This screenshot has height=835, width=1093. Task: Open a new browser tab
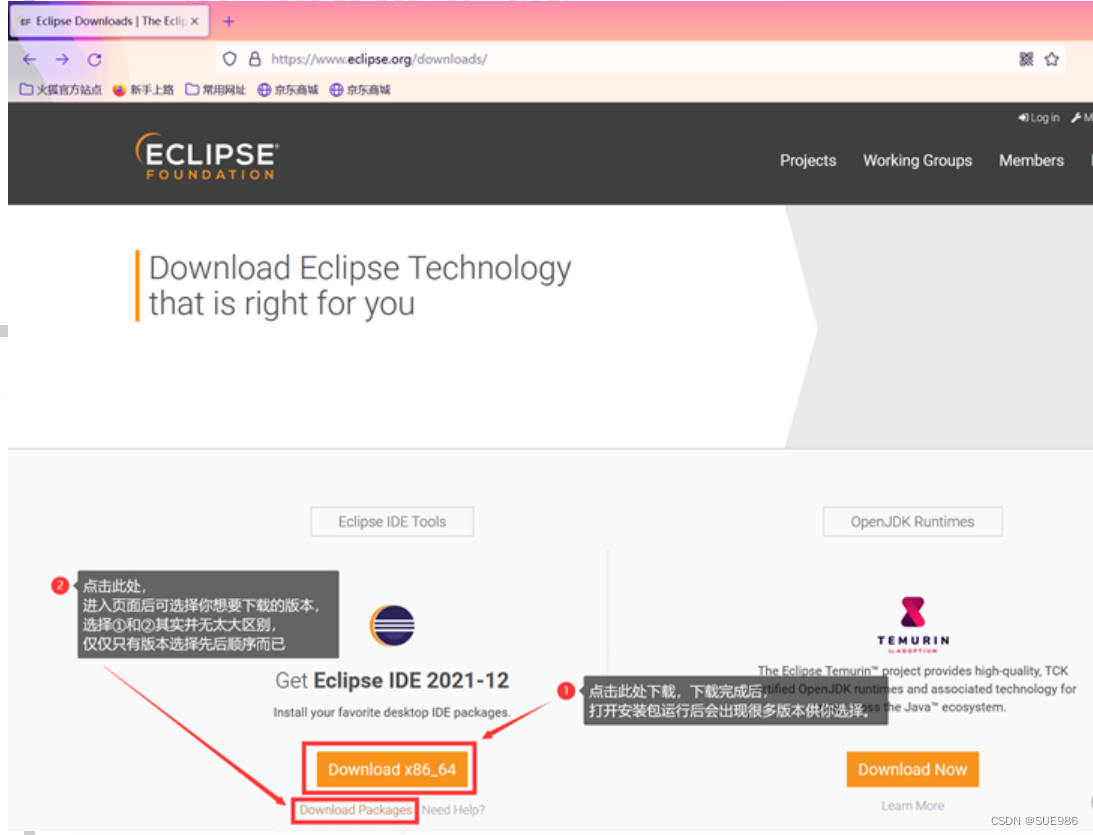(x=228, y=19)
